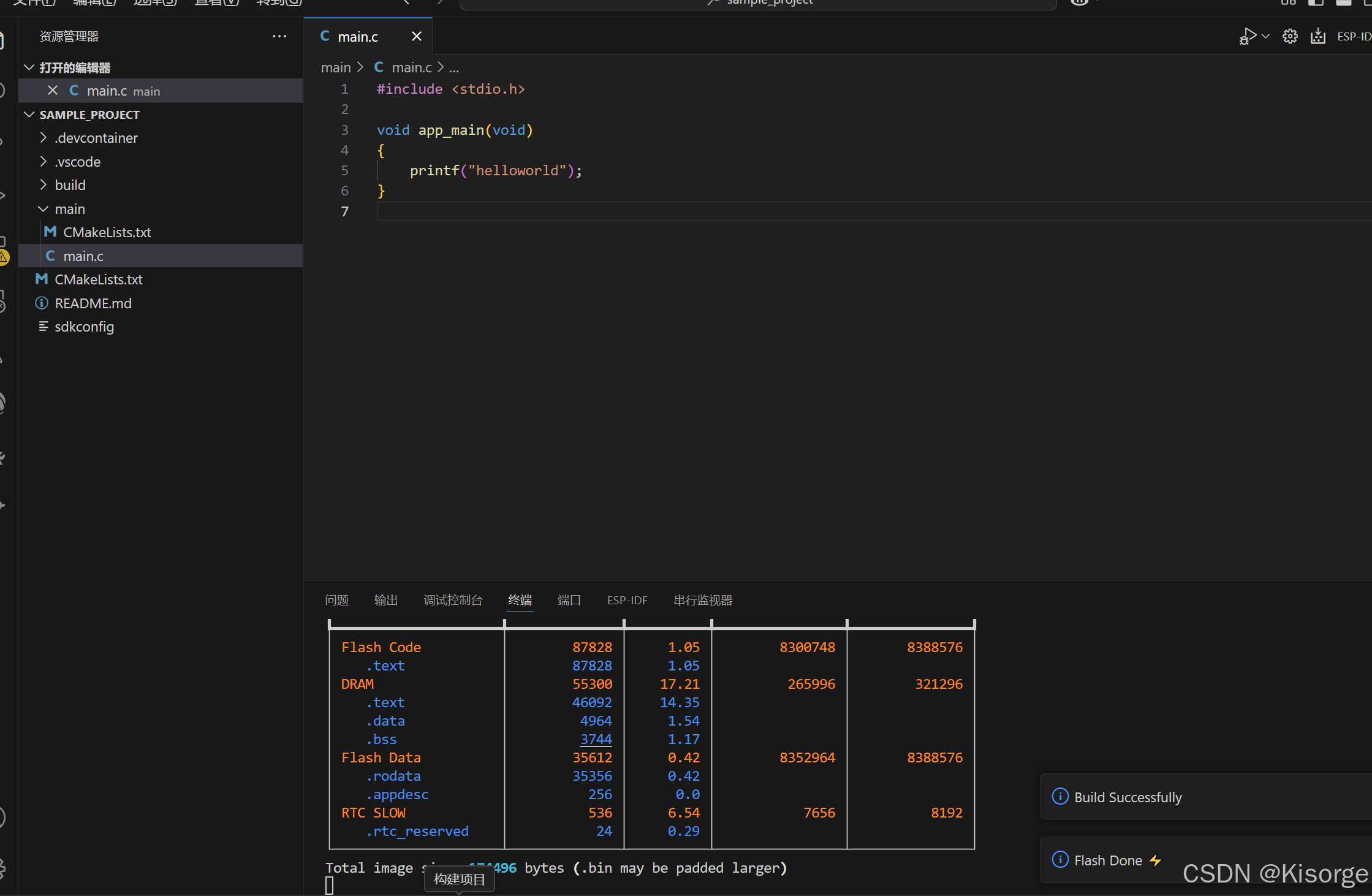Close main.c in the open editors list

(x=53, y=91)
